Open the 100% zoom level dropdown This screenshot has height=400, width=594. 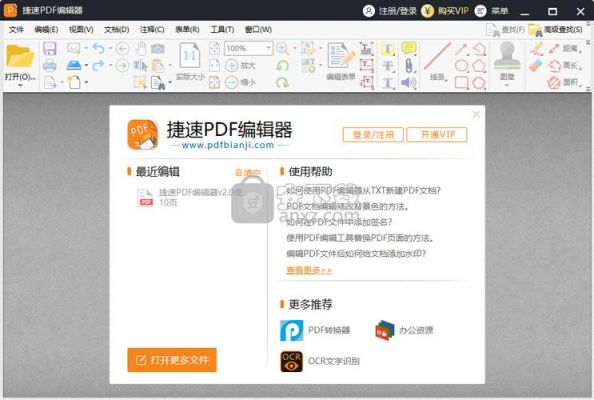coord(268,48)
